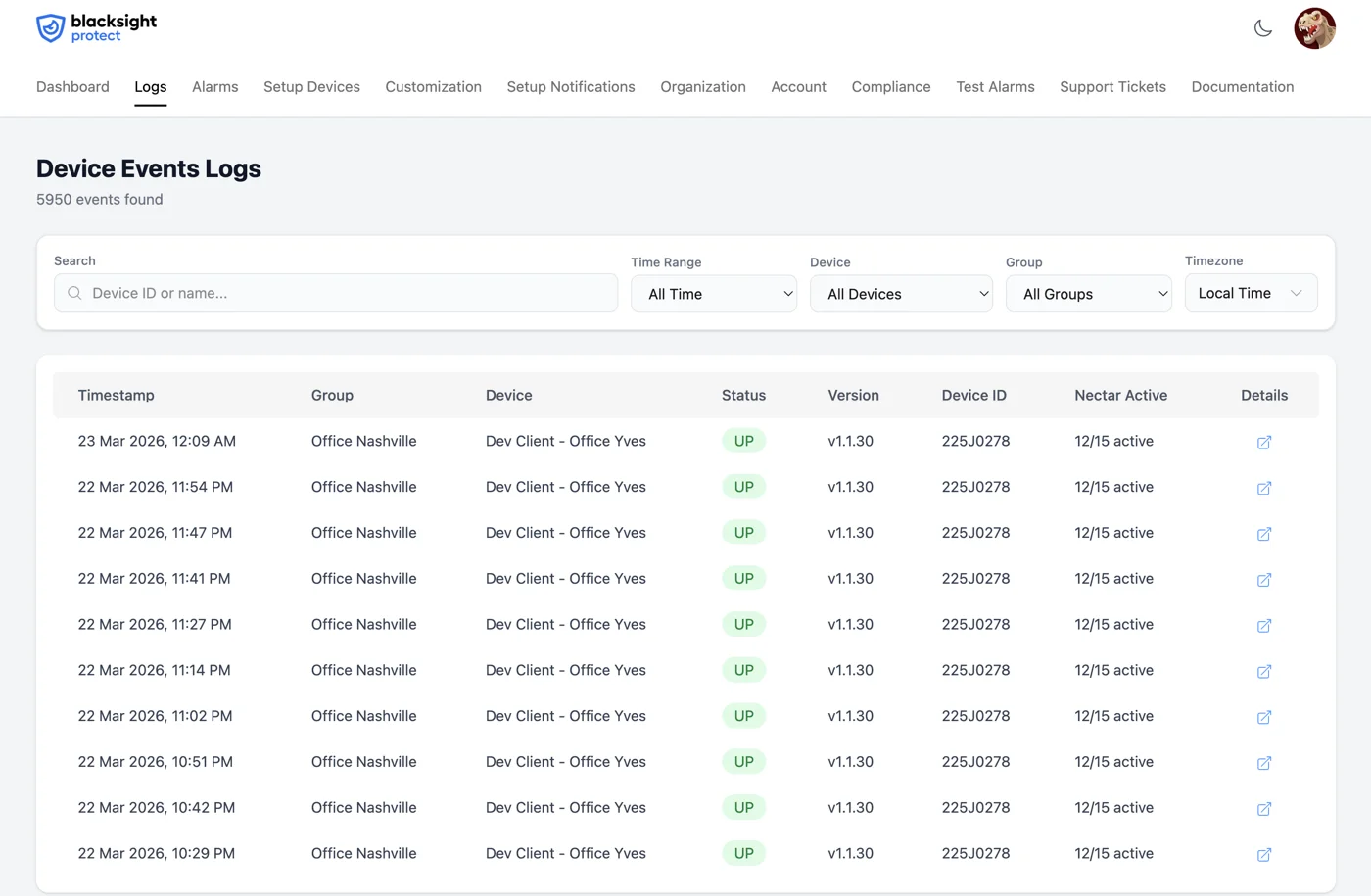Open the Documentation link

click(1242, 86)
